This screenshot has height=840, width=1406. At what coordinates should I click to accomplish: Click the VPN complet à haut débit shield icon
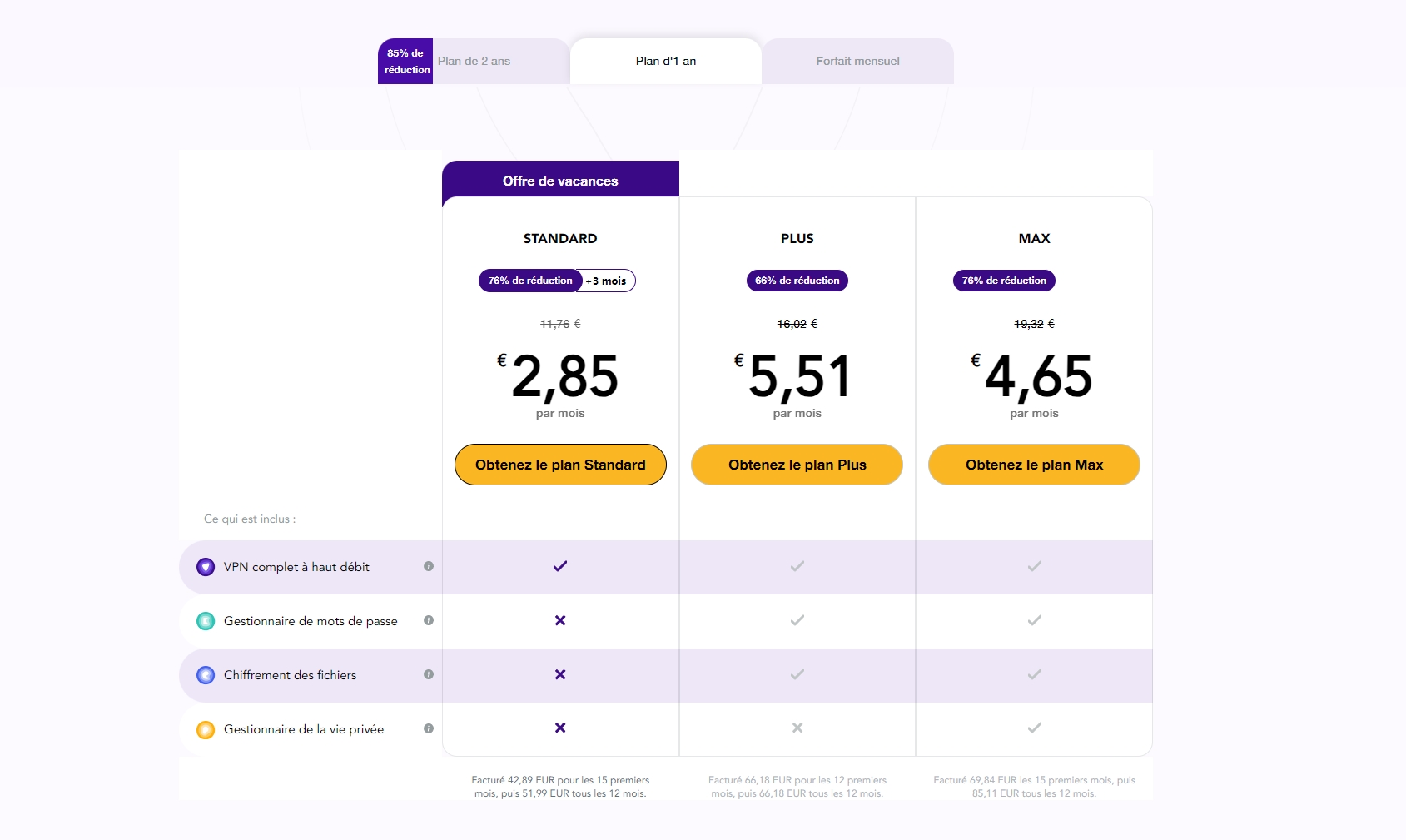[206, 567]
